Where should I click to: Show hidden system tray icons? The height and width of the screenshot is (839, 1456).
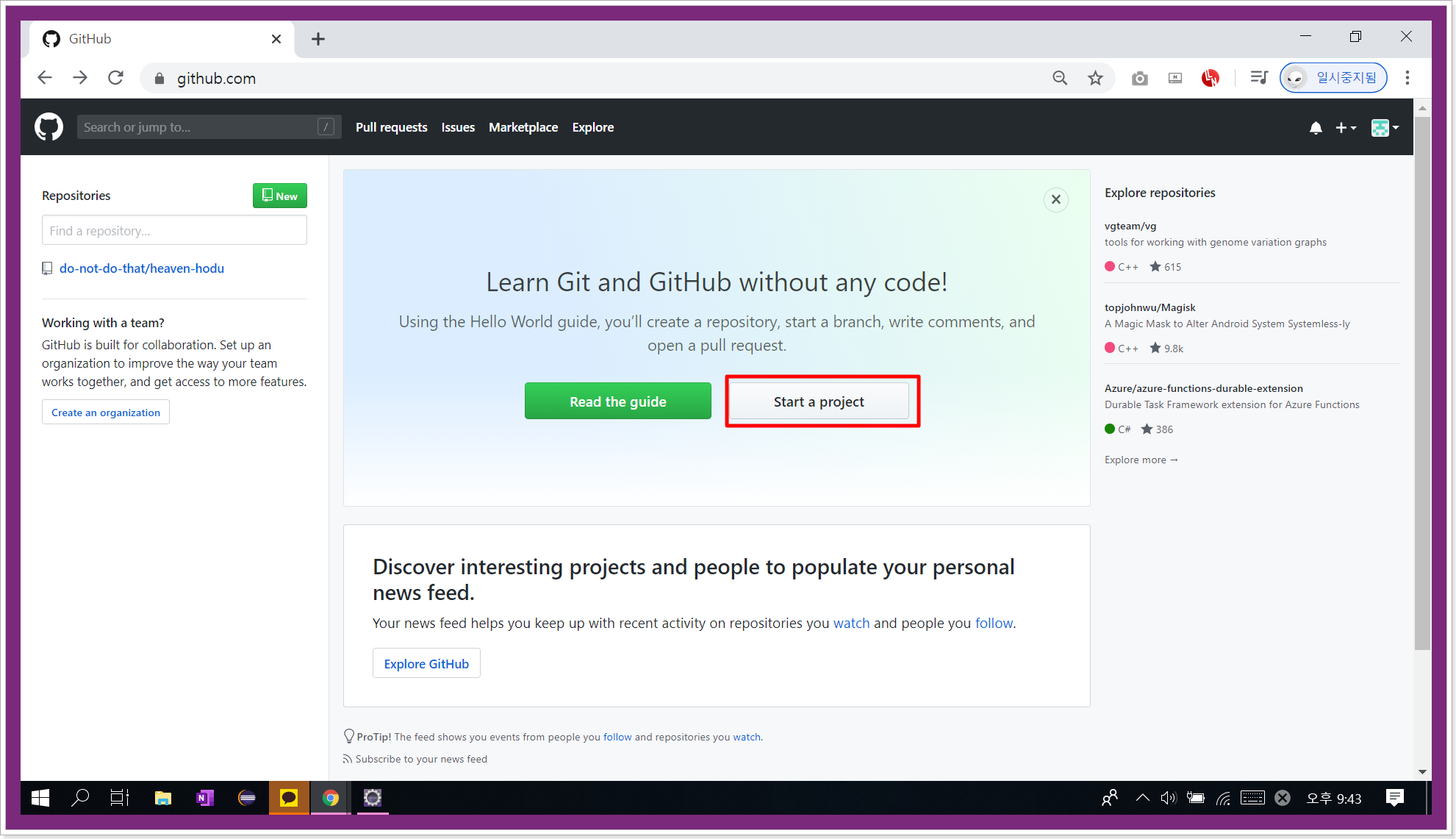tap(1142, 798)
